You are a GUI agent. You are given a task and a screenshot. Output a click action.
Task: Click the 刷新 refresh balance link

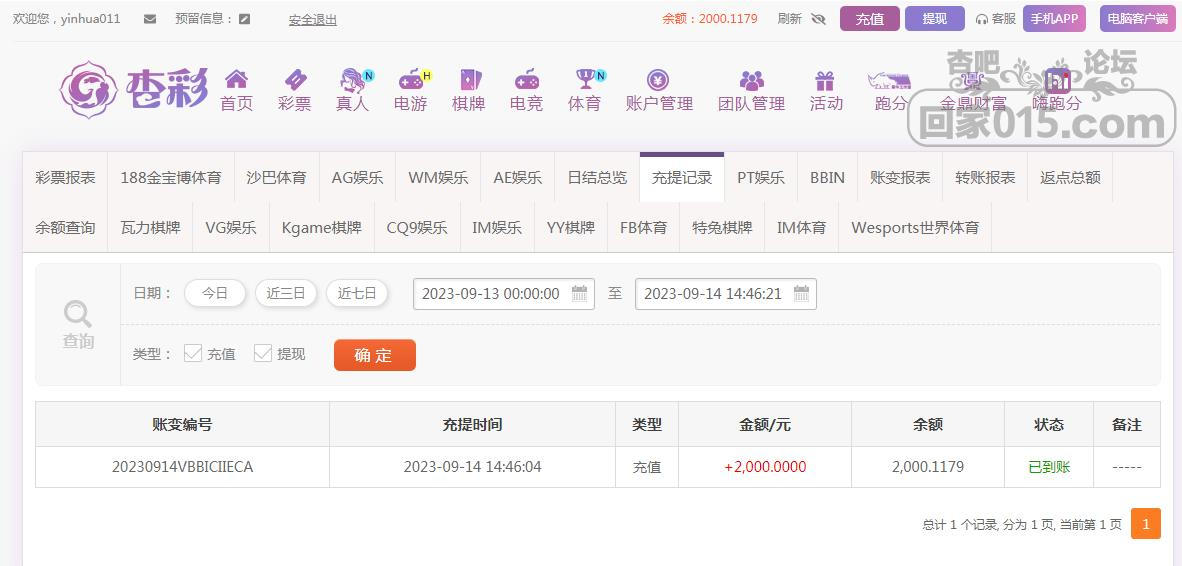coord(789,19)
